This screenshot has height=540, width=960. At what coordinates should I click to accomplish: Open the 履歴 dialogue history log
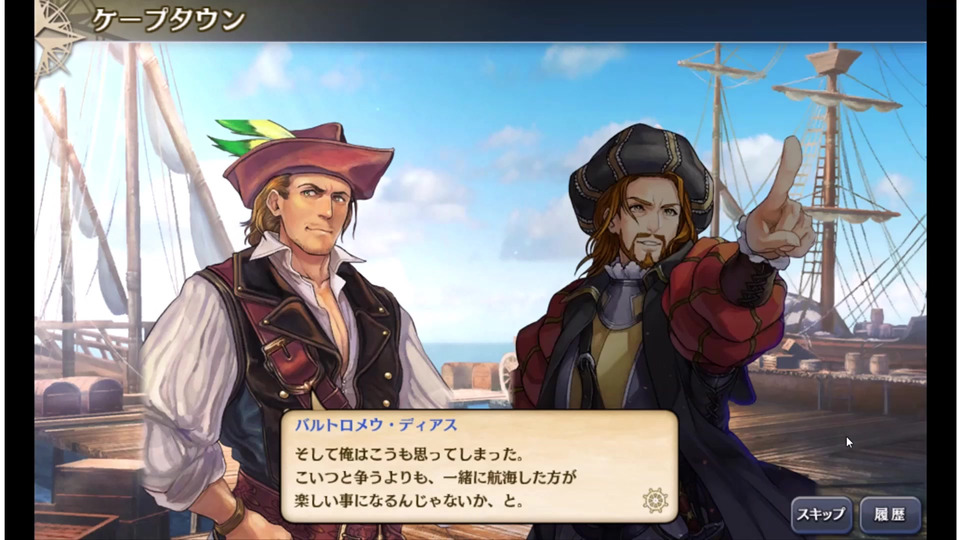890,514
